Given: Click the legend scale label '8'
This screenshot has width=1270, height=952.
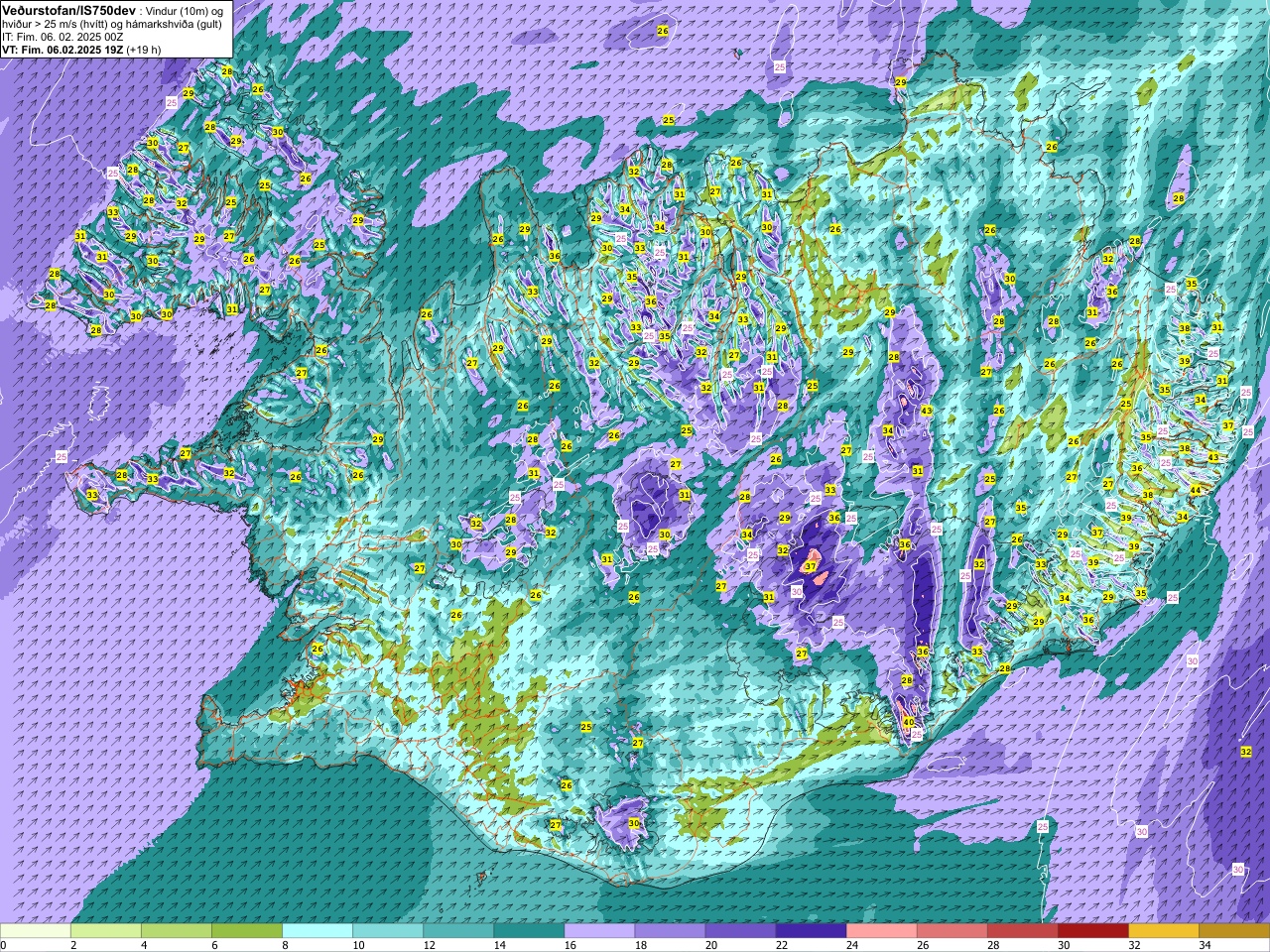Looking at the screenshot, I should tap(285, 945).
